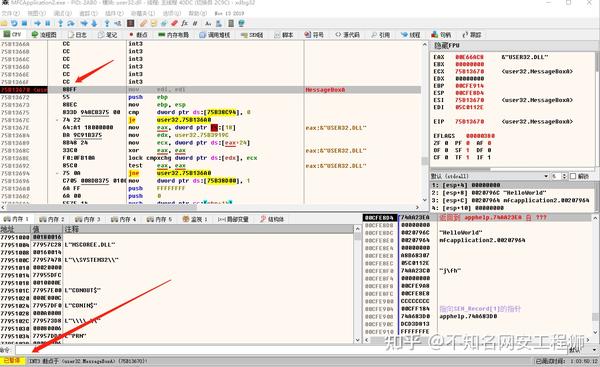Image resolution: width=600 pixels, height=367 pixels.
Task: Click the fx functions toolbar icon
Action: tap(184, 23)
